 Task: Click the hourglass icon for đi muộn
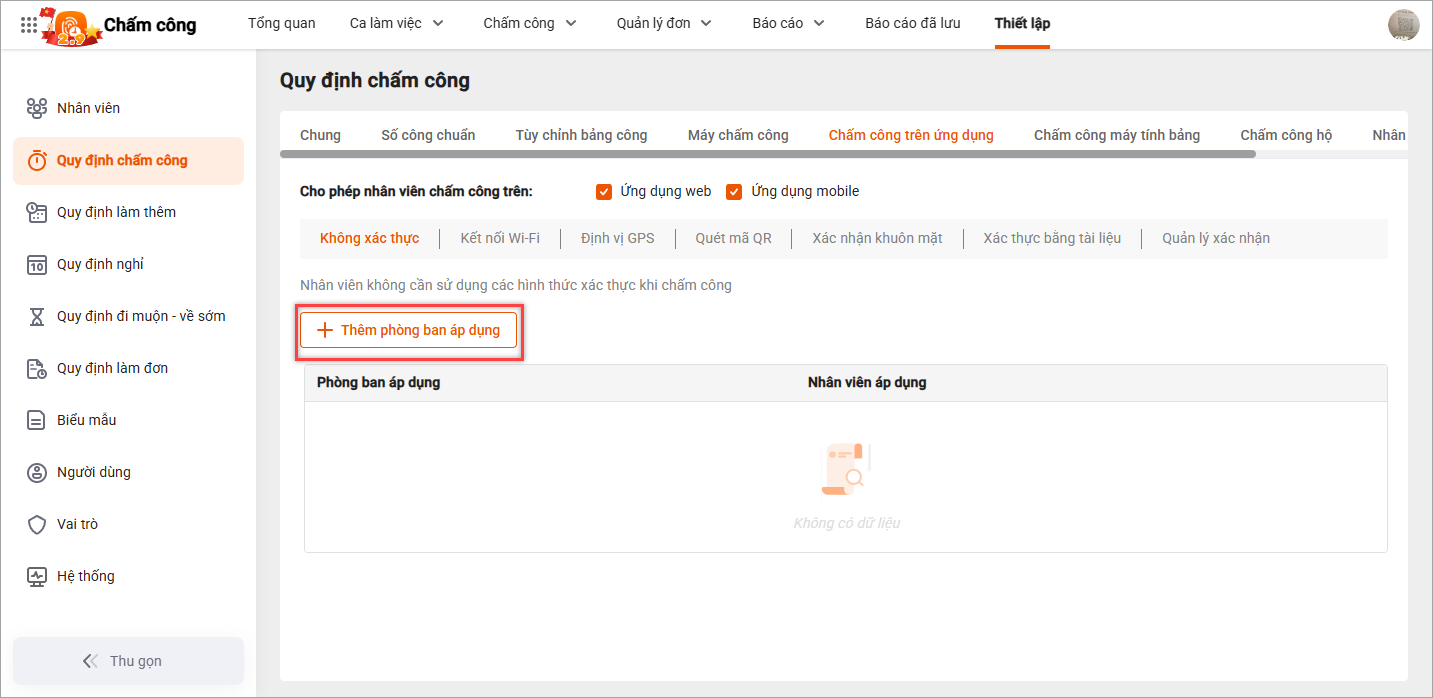37,316
